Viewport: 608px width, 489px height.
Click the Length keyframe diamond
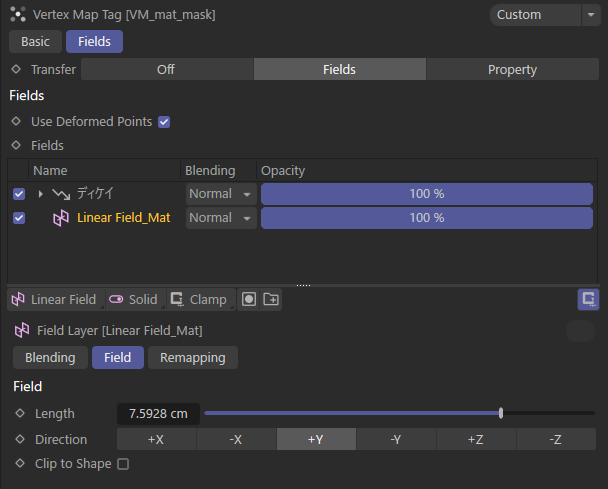tap(20, 413)
